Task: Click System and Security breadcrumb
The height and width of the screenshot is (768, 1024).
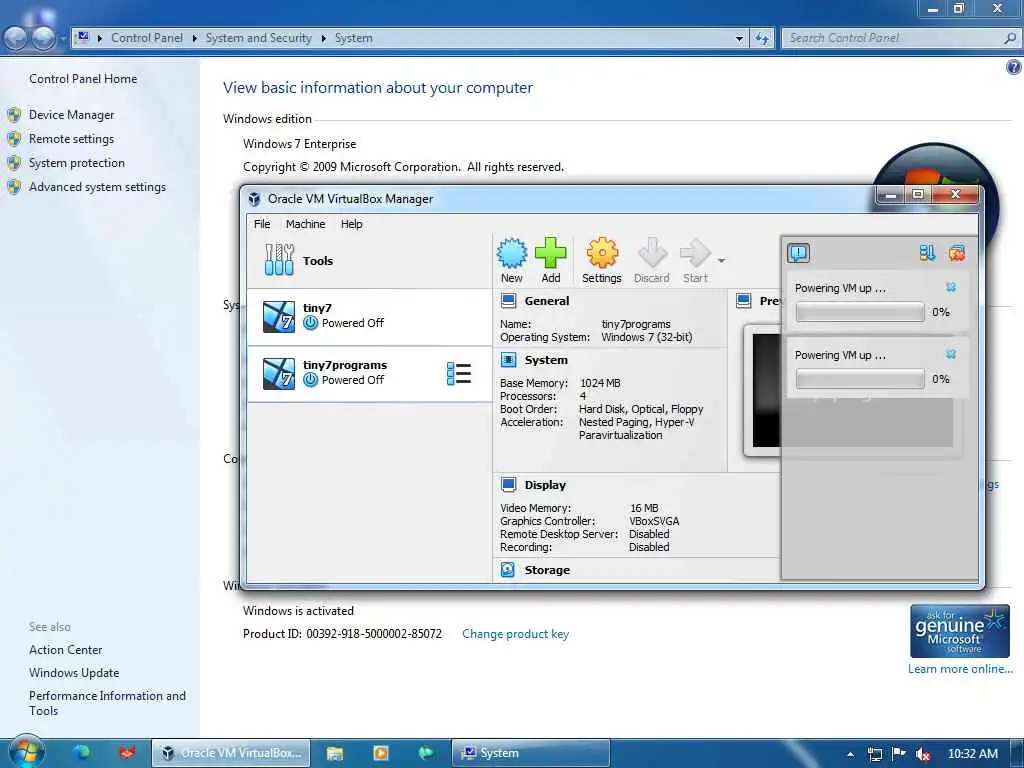Action: click(x=259, y=38)
